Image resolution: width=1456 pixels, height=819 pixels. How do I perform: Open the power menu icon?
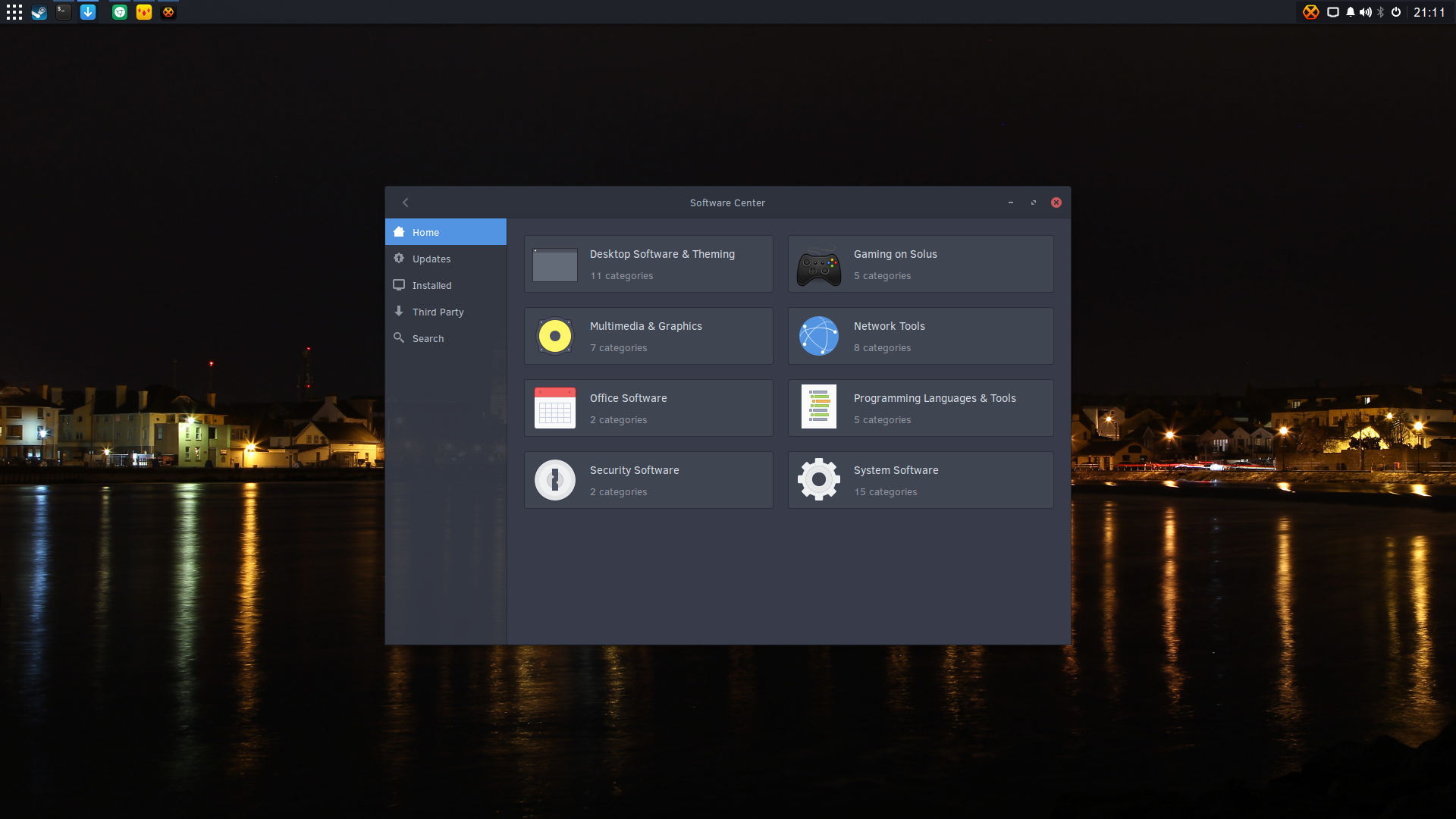click(x=1396, y=12)
